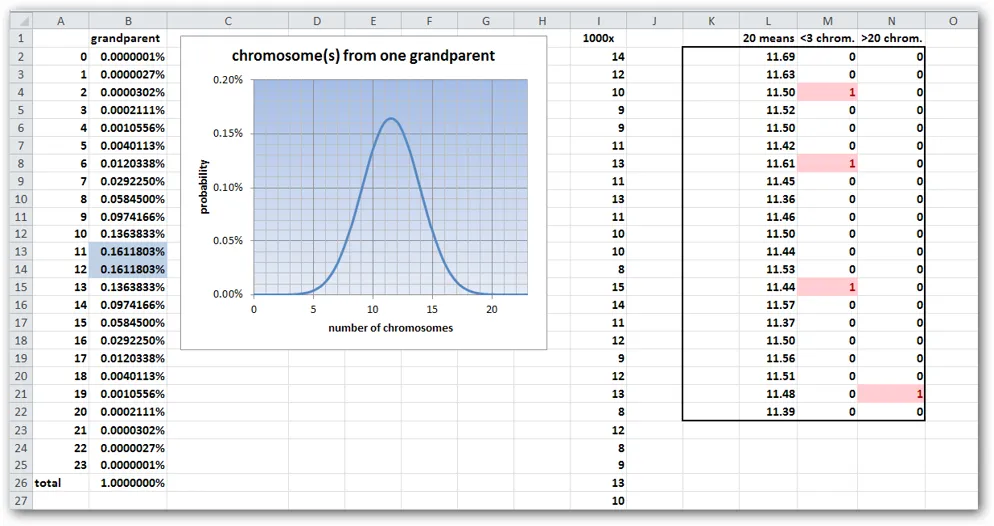Screen dimensions: 994x526
Task: Click the 'number of chromosomes' axis title
Action: pos(390,328)
